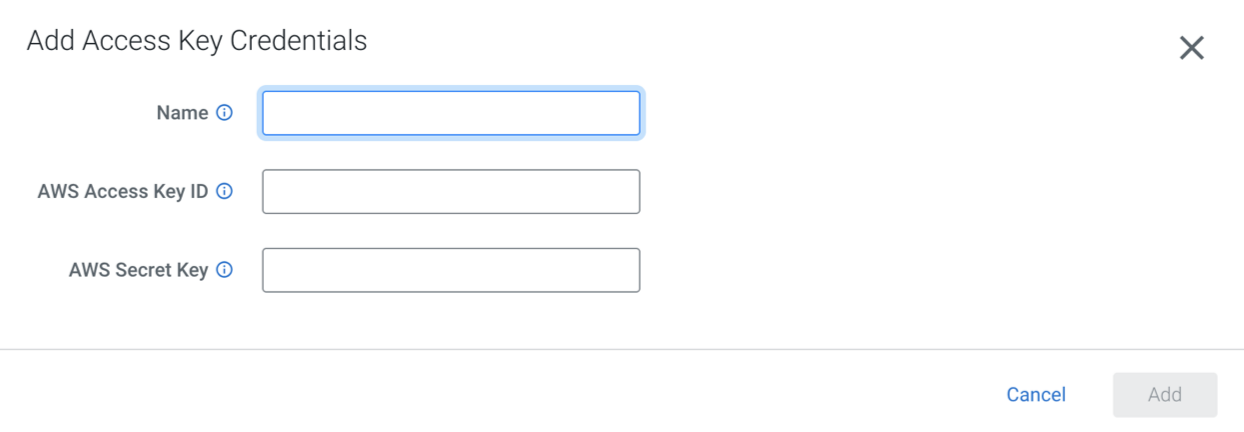This screenshot has height=432, width=1244.
Task: Dismiss the dialog using the X icon
Action: coord(1191,48)
